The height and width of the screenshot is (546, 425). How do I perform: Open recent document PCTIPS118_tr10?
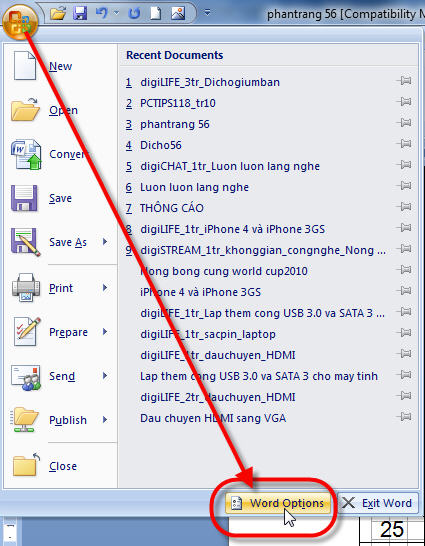click(x=178, y=103)
